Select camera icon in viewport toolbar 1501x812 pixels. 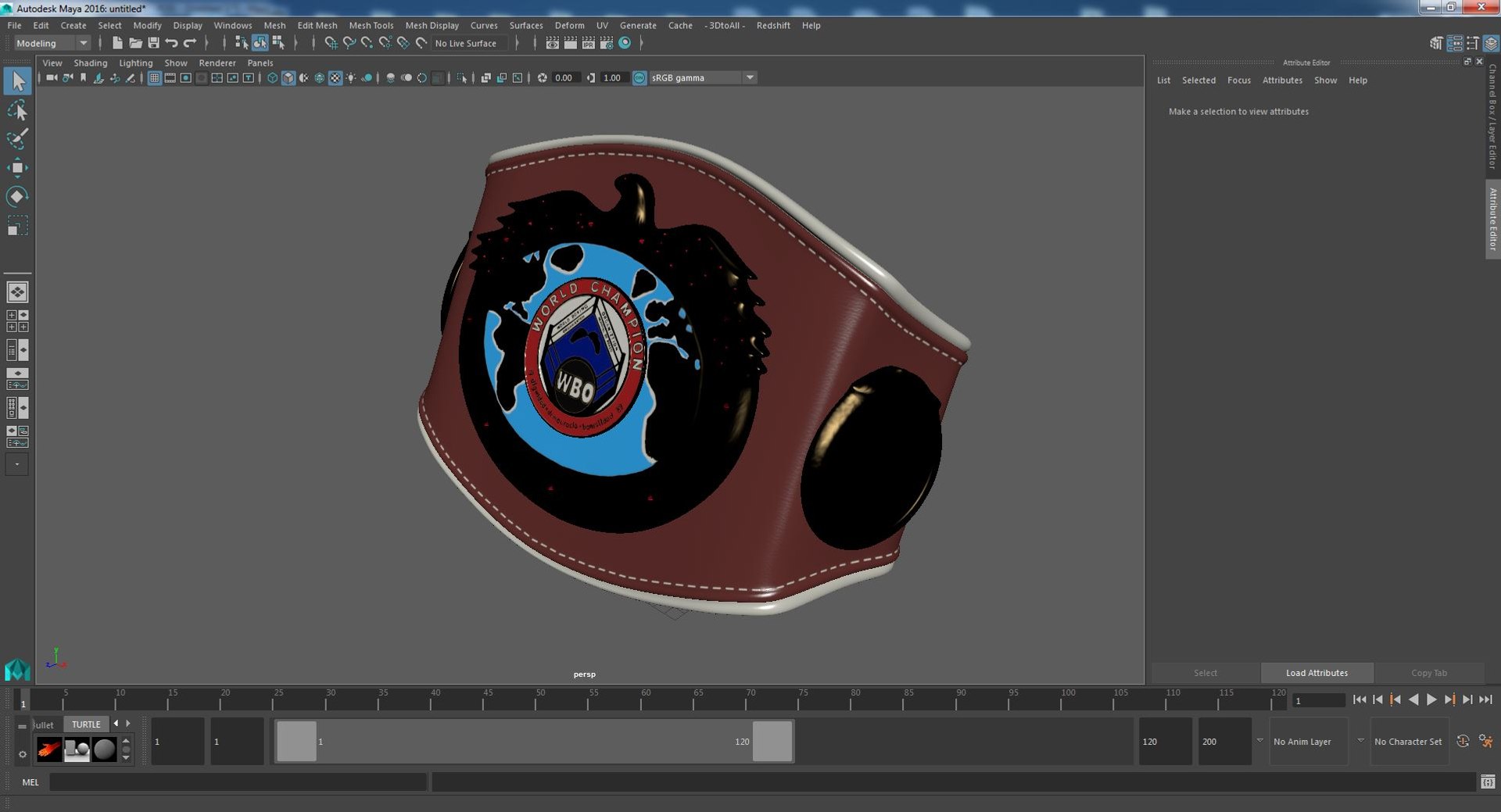(52, 77)
